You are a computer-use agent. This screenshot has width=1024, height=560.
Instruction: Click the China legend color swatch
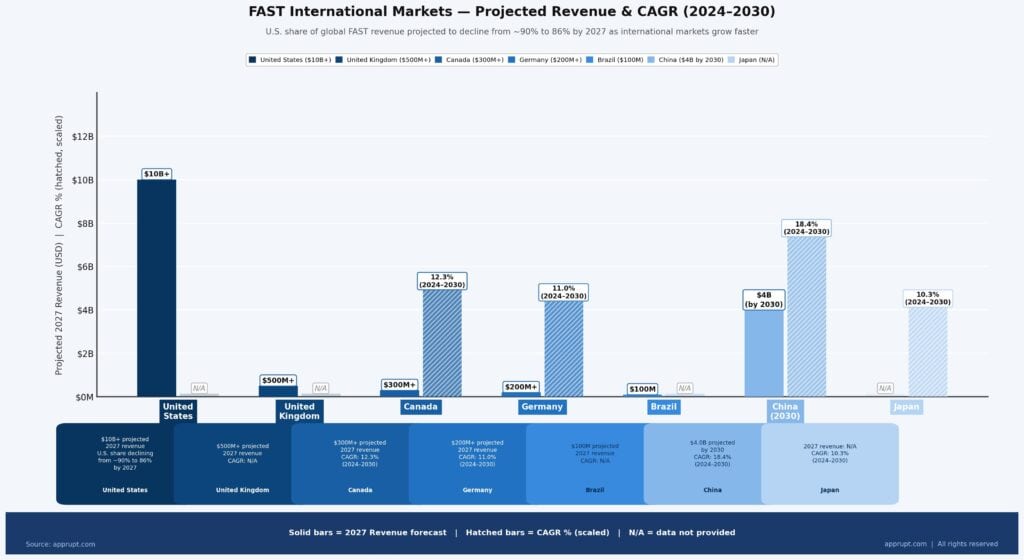pyautogui.click(x=651, y=60)
